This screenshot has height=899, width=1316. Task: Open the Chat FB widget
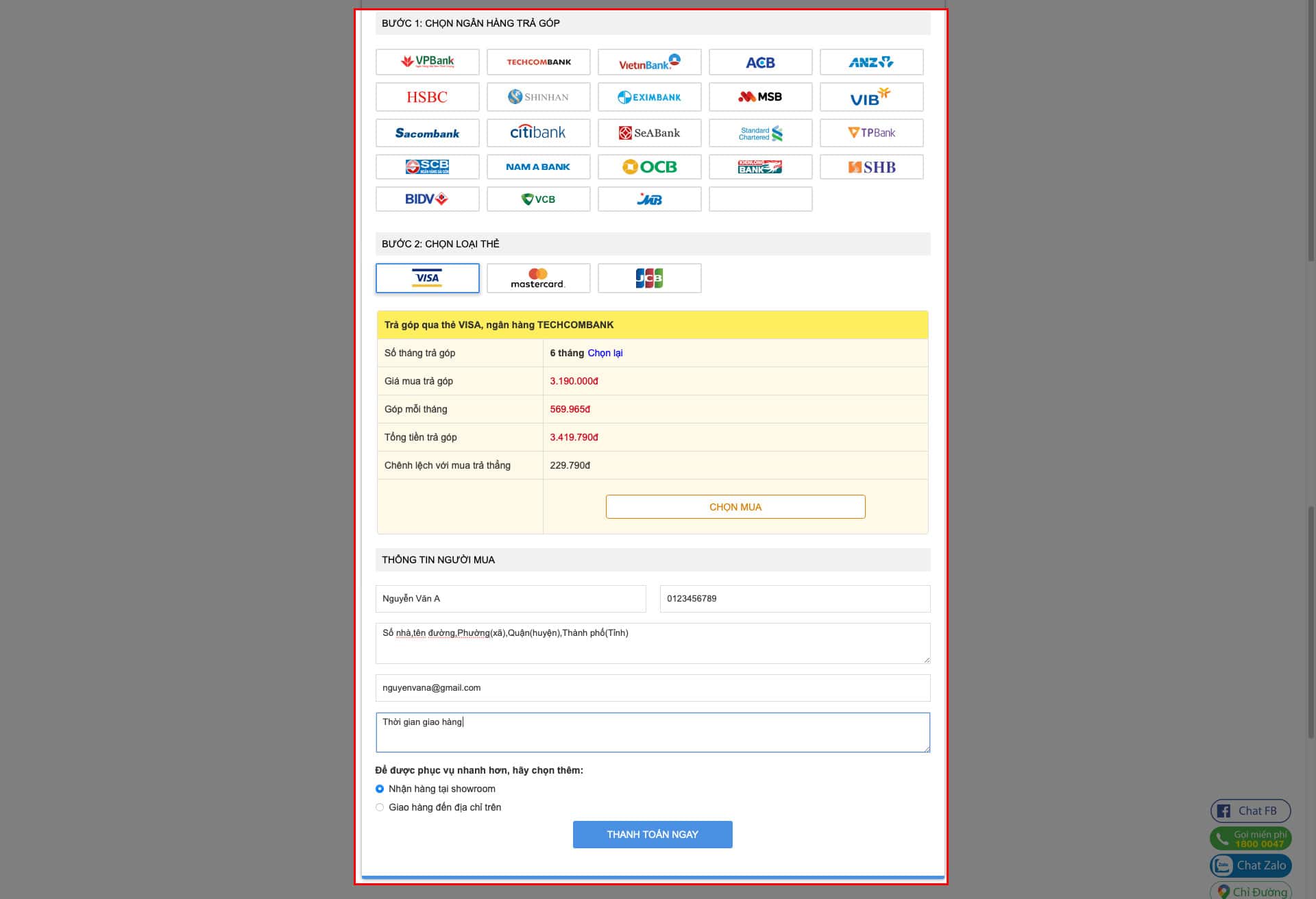point(1250,811)
